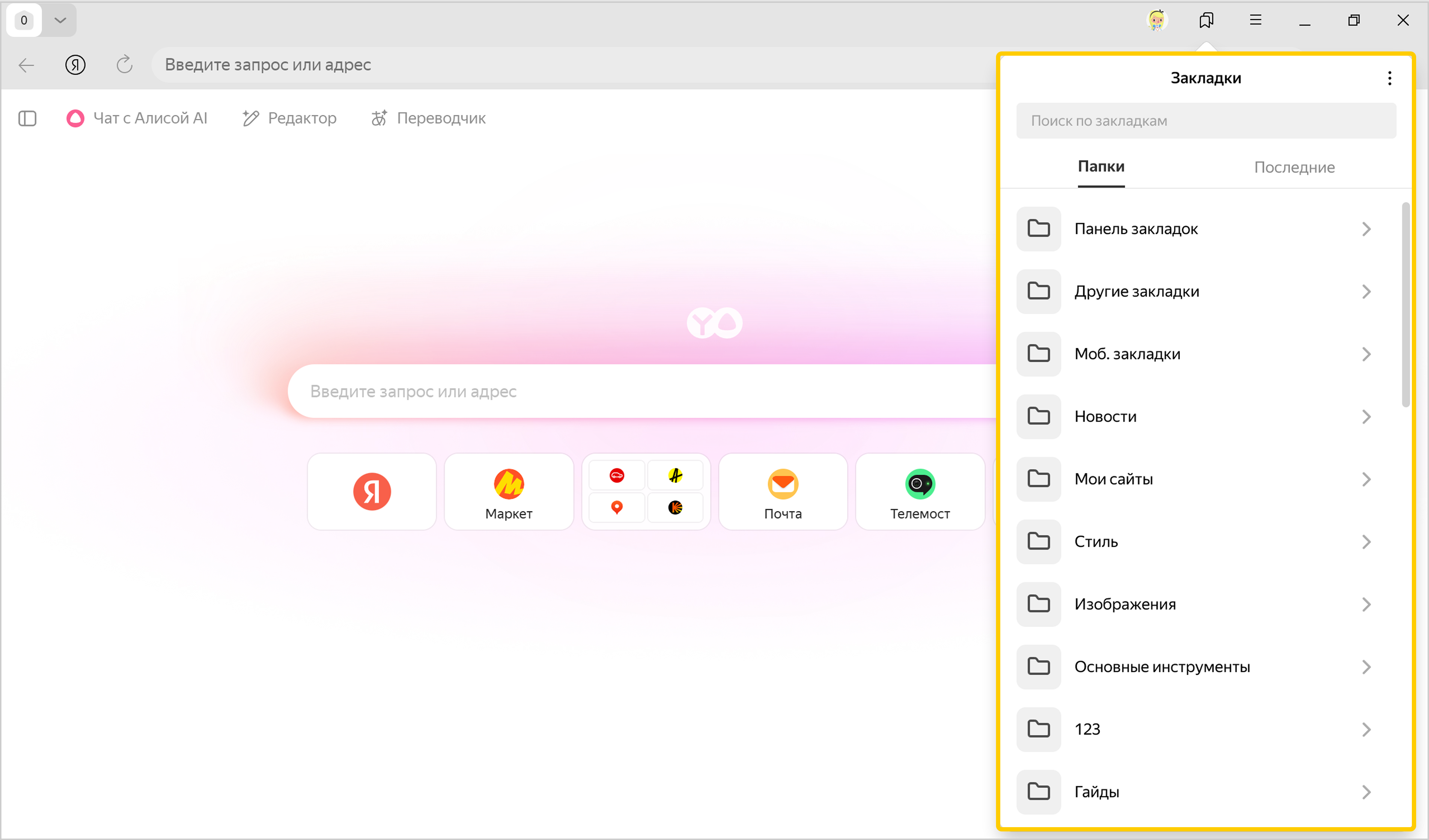Switch to the Последние tab

pyautogui.click(x=1294, y=167)
